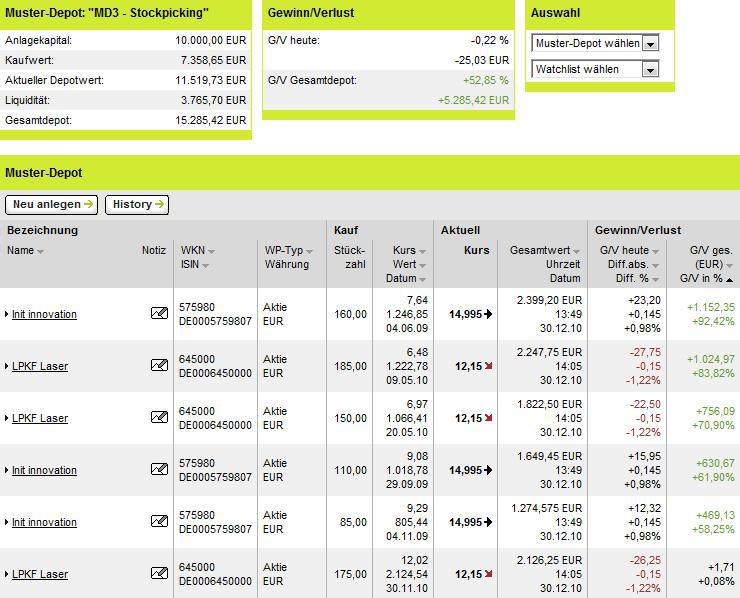Expand the LPKF Laser 185,00 row triangle

pos(7,366)
